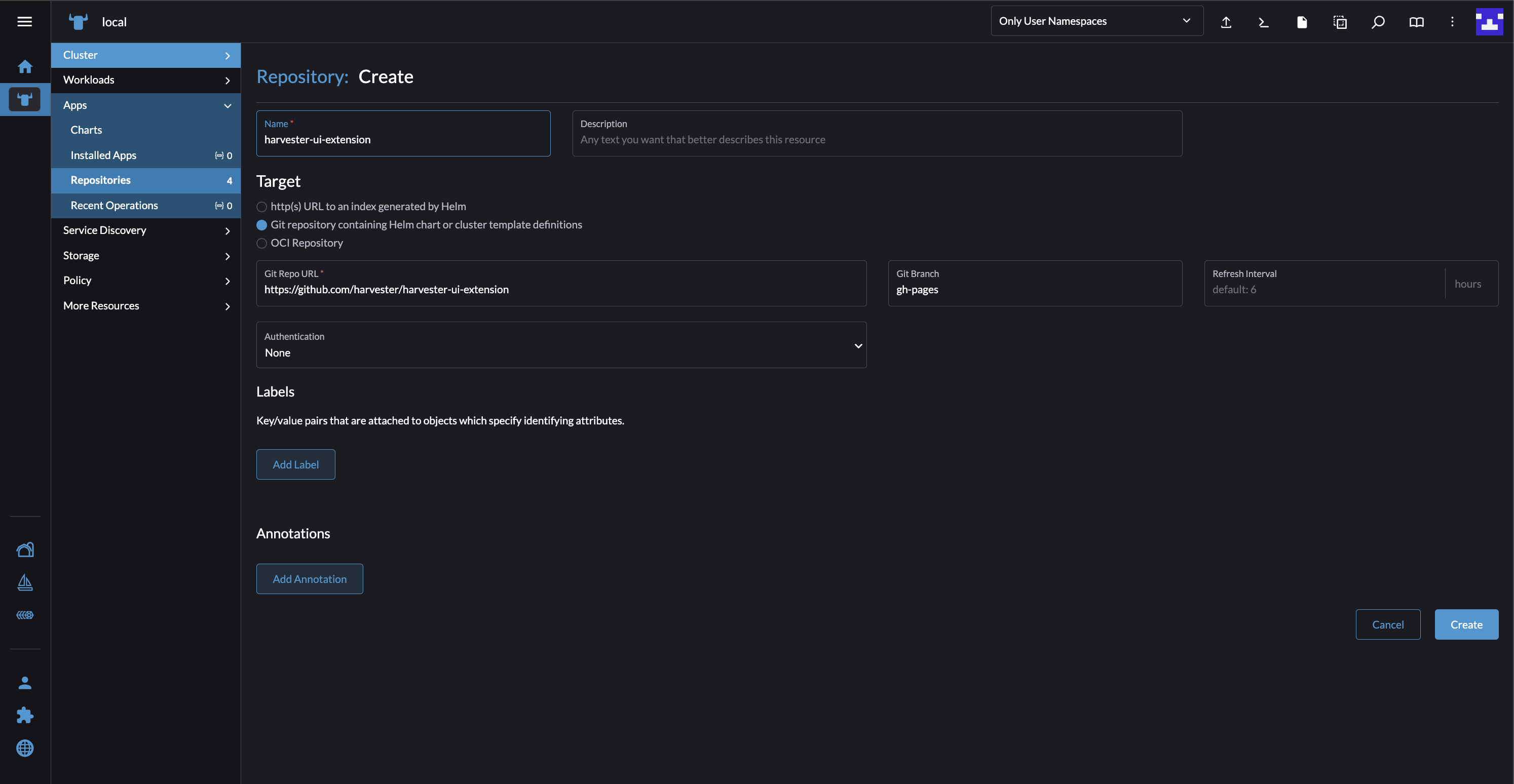1514x784 pixels.
Task: Select Git repository containing Helm chart option
Action: (x=261, y=225)
